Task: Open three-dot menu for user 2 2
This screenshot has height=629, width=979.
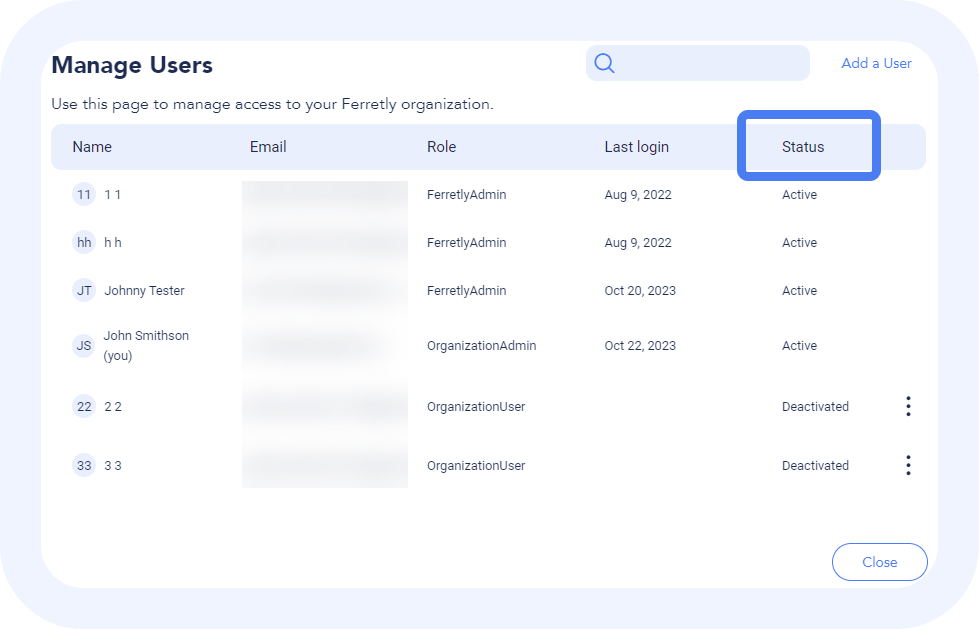Action: coord(908,406)
